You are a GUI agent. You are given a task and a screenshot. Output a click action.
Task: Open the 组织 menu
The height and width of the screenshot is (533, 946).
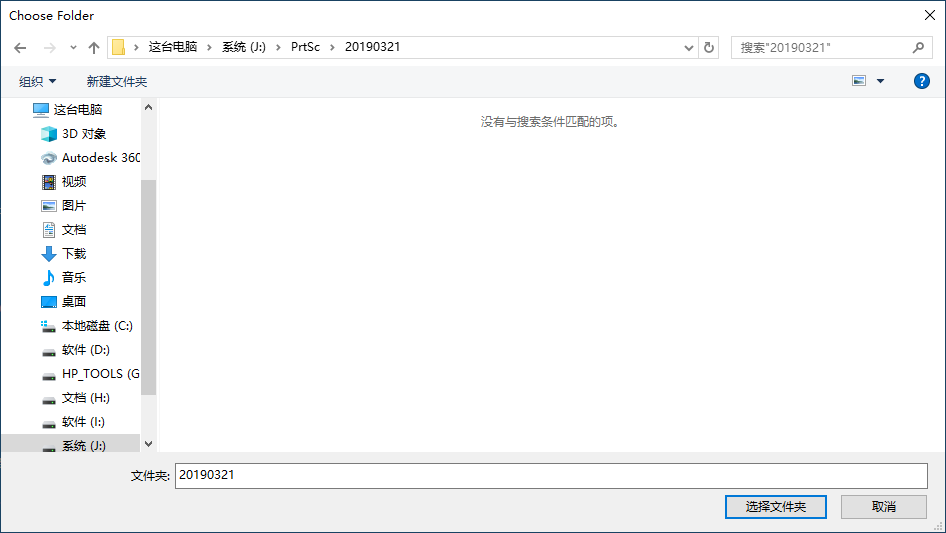(37, 81)
